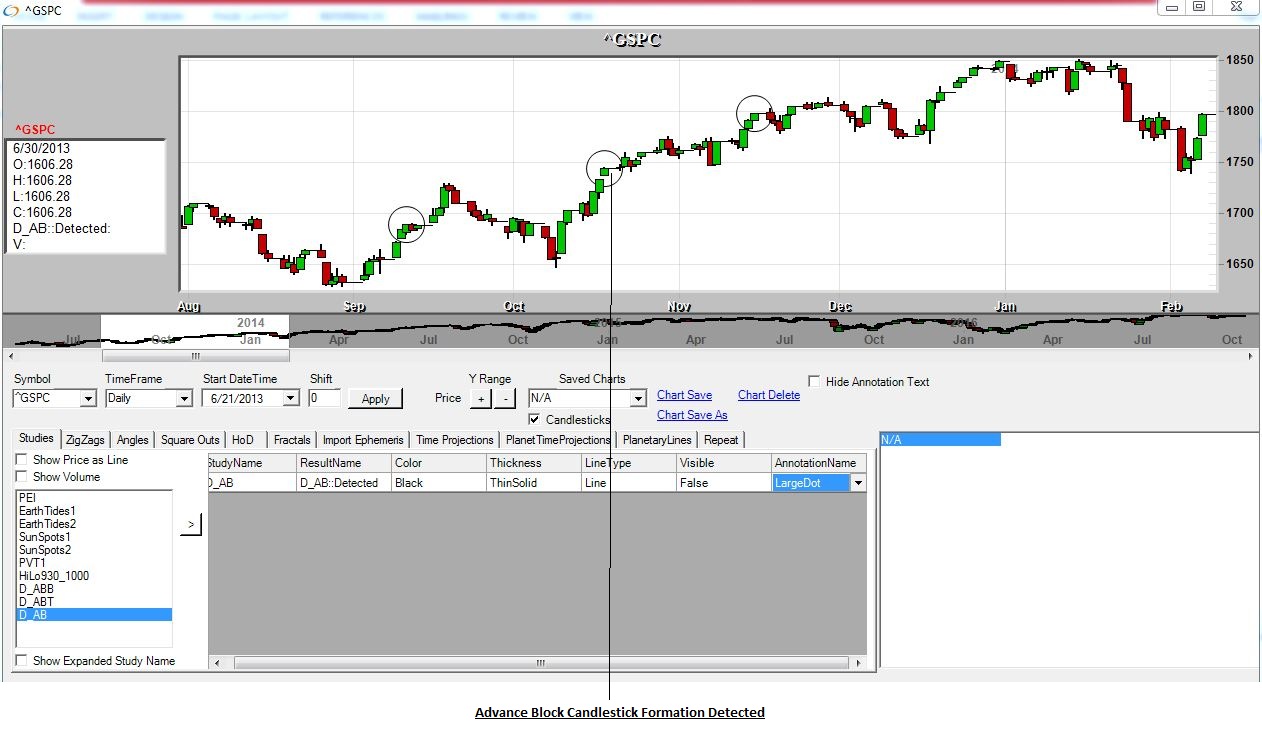Click the application icon in title bar

pyautogui.click(x=10, y=10)
